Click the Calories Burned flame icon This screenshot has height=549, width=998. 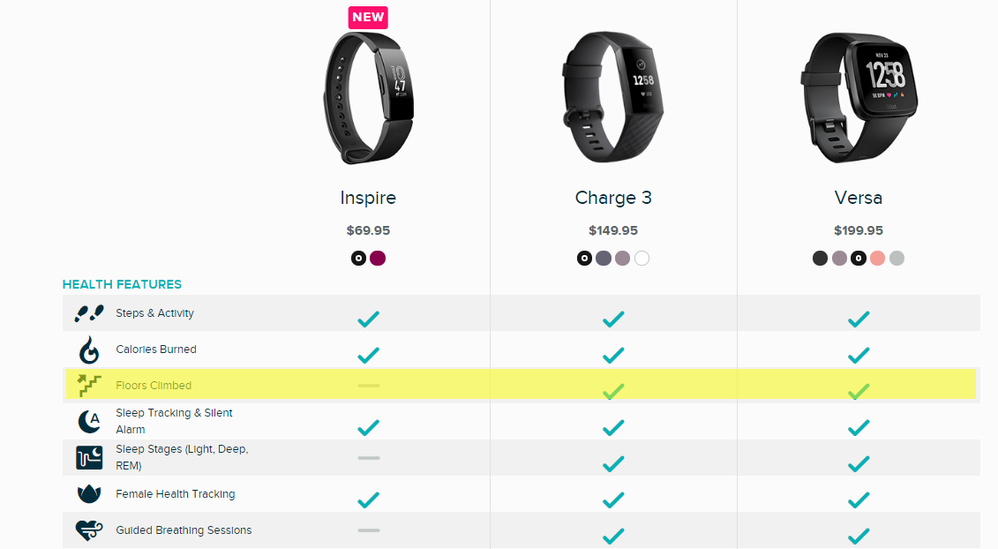(x=89, y=349)
